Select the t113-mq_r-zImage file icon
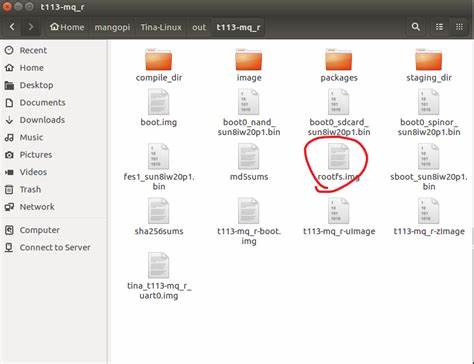 [x=429, y=211]
